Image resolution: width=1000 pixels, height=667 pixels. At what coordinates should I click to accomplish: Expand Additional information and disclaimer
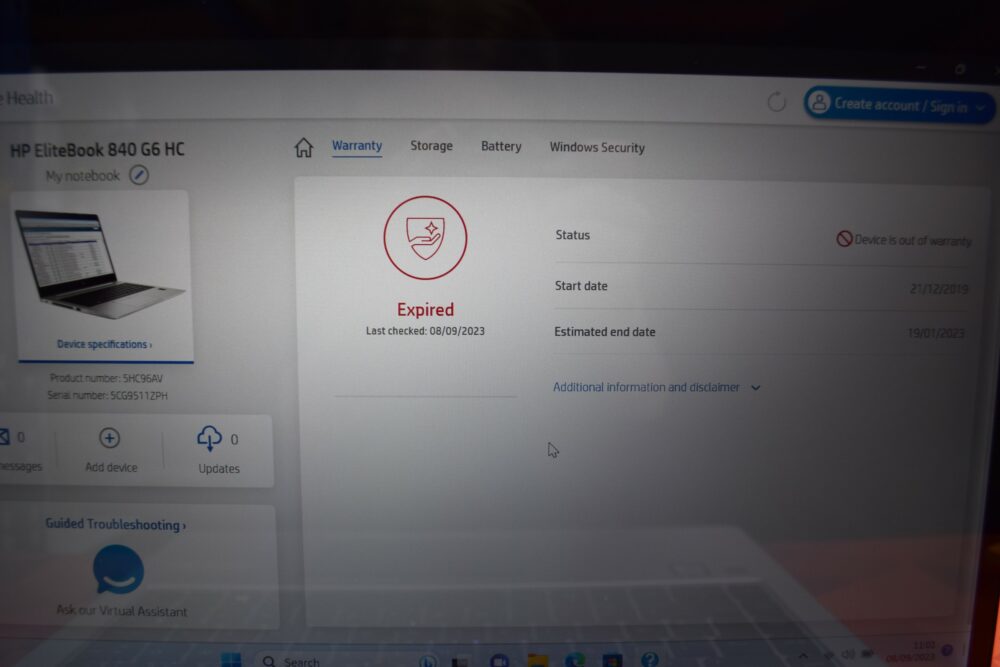pyautogui.click(x=656, y=387)
